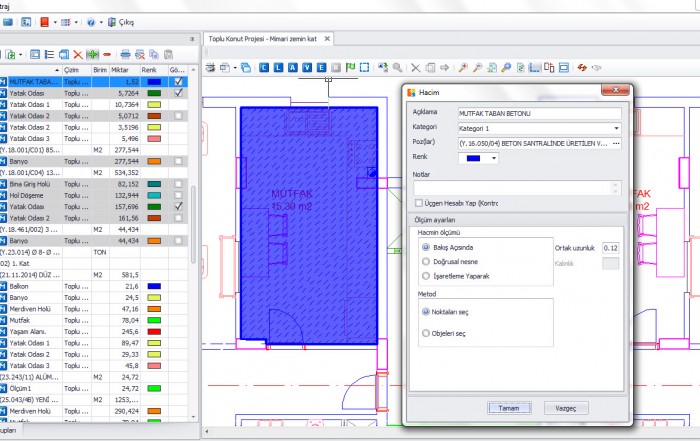Screen dimensions: 700x441
Task: Open the Kategori dropdown
Action: (x=616, y=129)
